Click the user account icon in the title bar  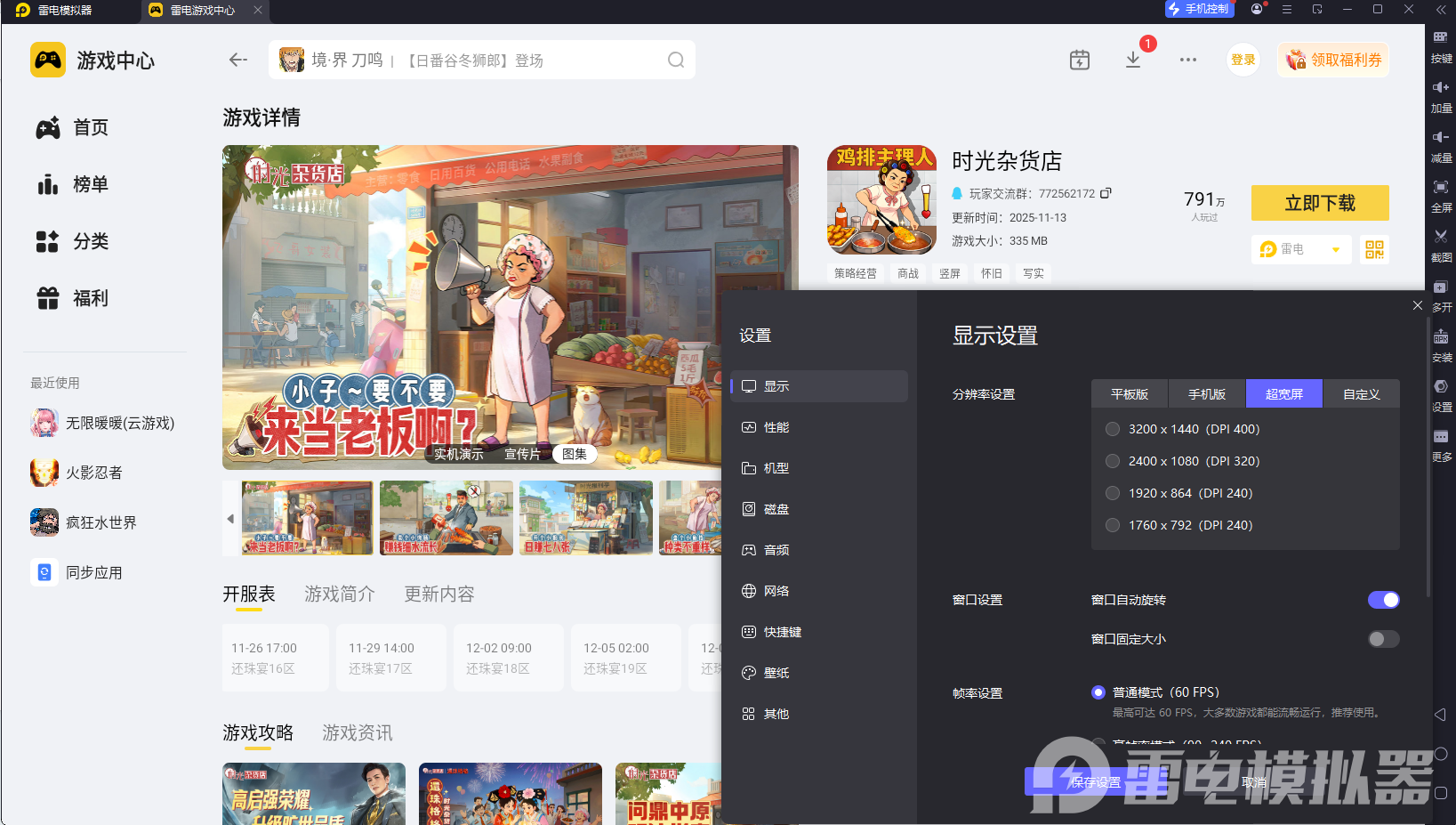pos(1257,9)
